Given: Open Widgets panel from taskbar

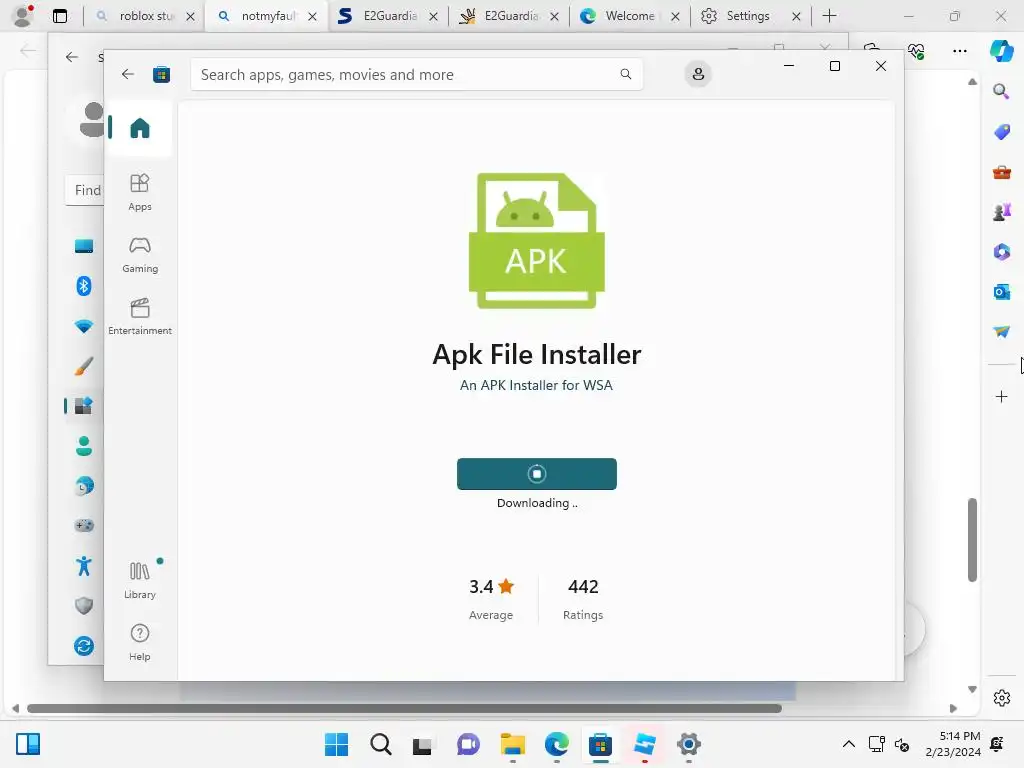Looking at the screenshot, I should (28, 744).
